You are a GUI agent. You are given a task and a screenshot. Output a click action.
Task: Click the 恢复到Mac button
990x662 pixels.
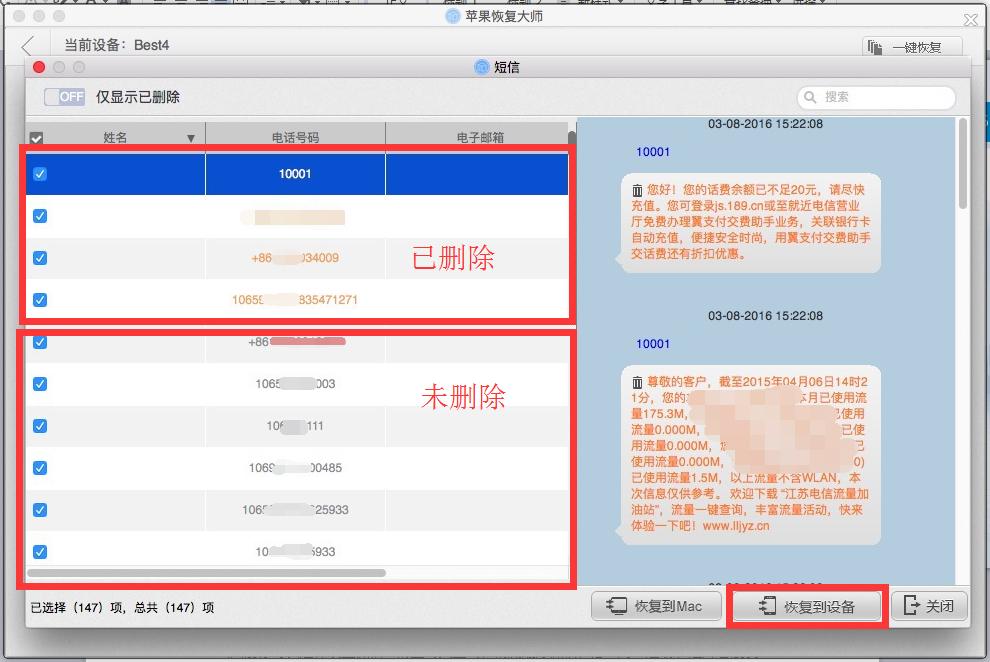[x=656, y=605]
